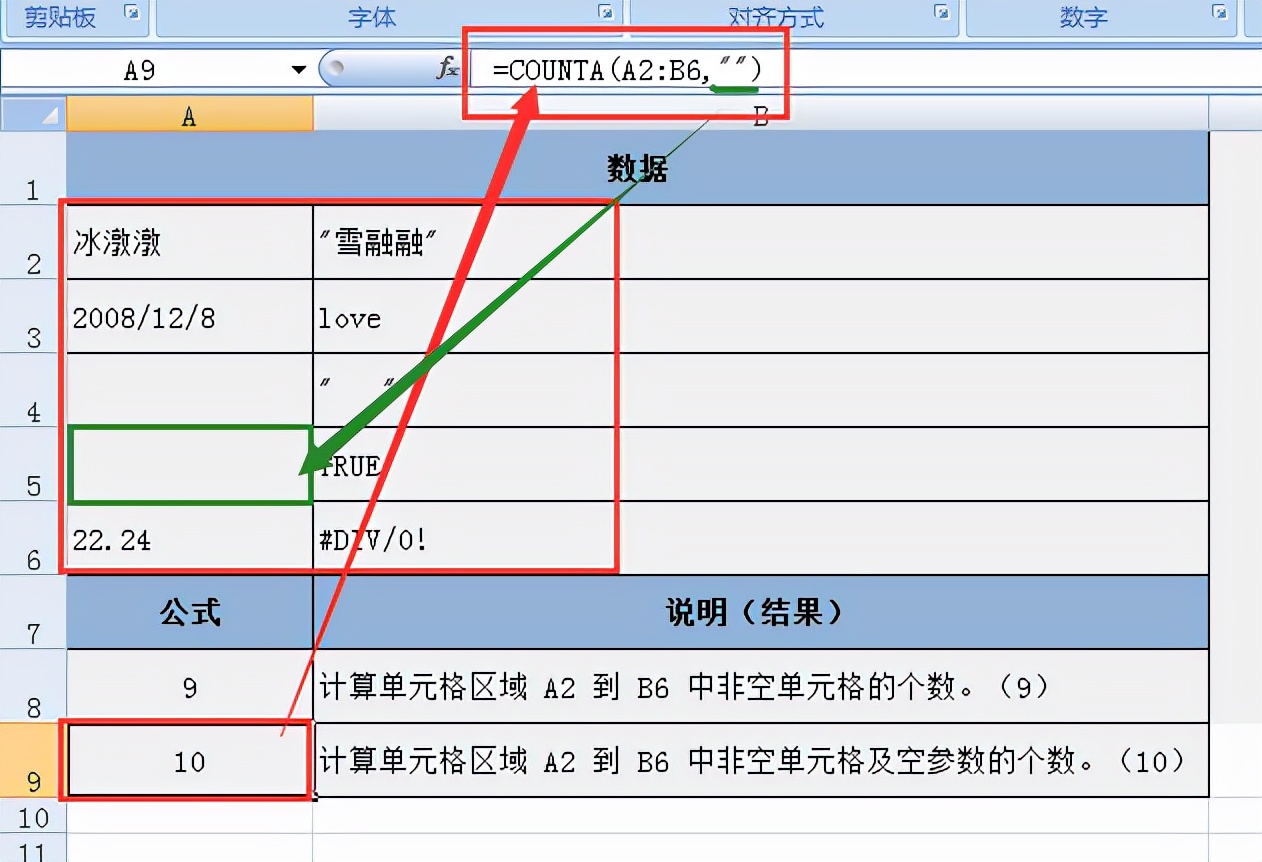Select row 4 header
The image size is (1262, 862).
(33, 390)
